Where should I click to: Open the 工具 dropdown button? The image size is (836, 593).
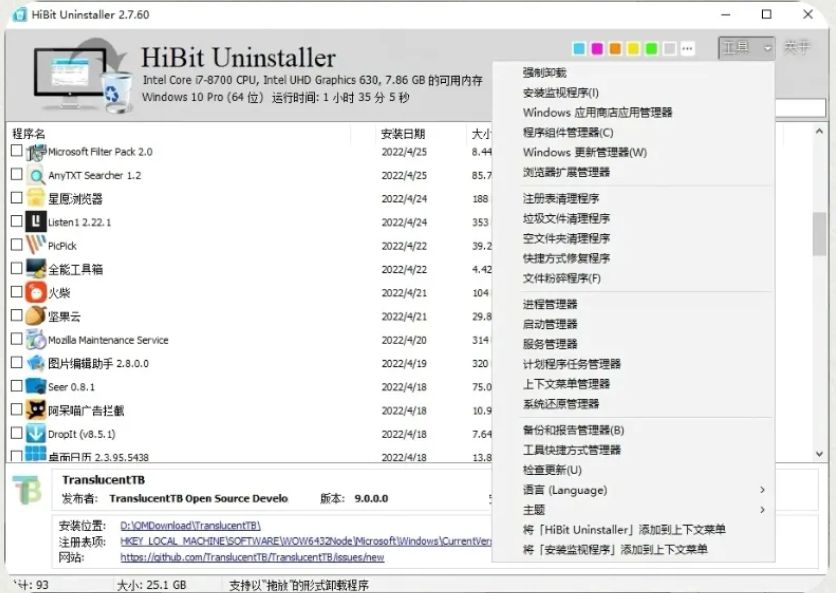coord(746,48)
